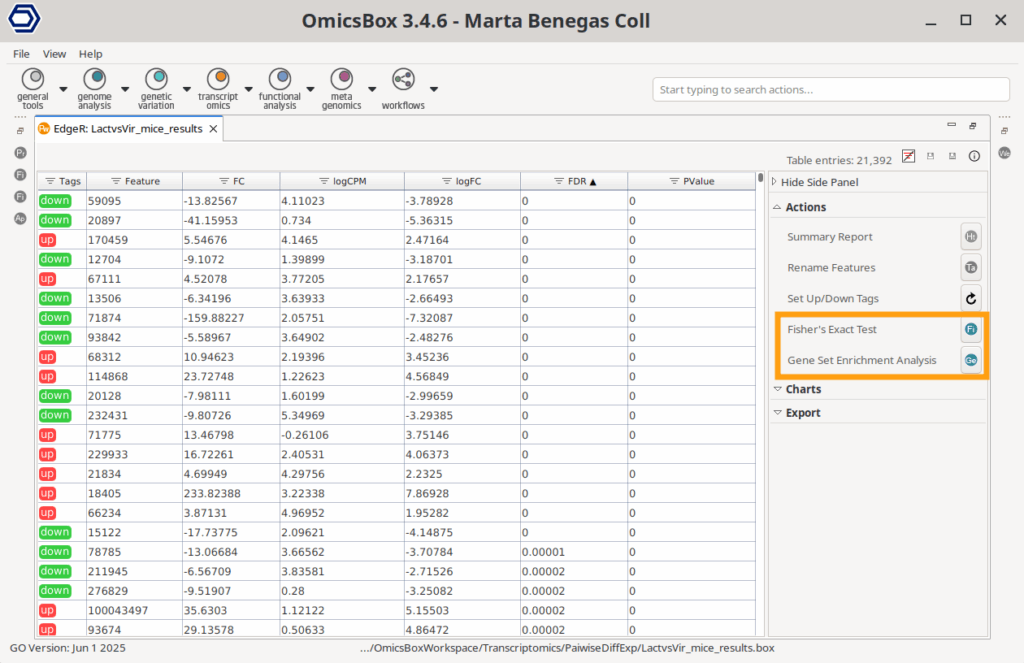This screenshot has height=663, width=1024.
Task: Click the Set Up/Down Tags refresh icon
Action: [x=971, y=299]
